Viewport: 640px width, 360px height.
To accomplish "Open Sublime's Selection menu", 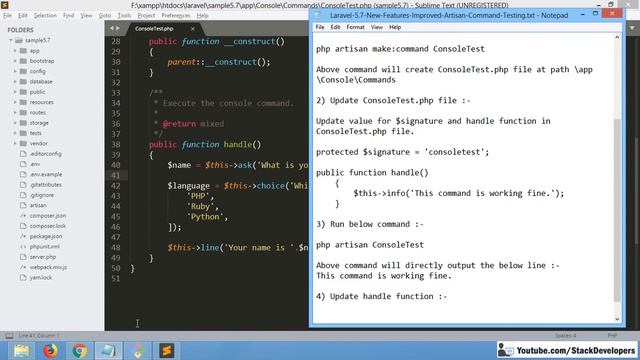I will 45,16.
